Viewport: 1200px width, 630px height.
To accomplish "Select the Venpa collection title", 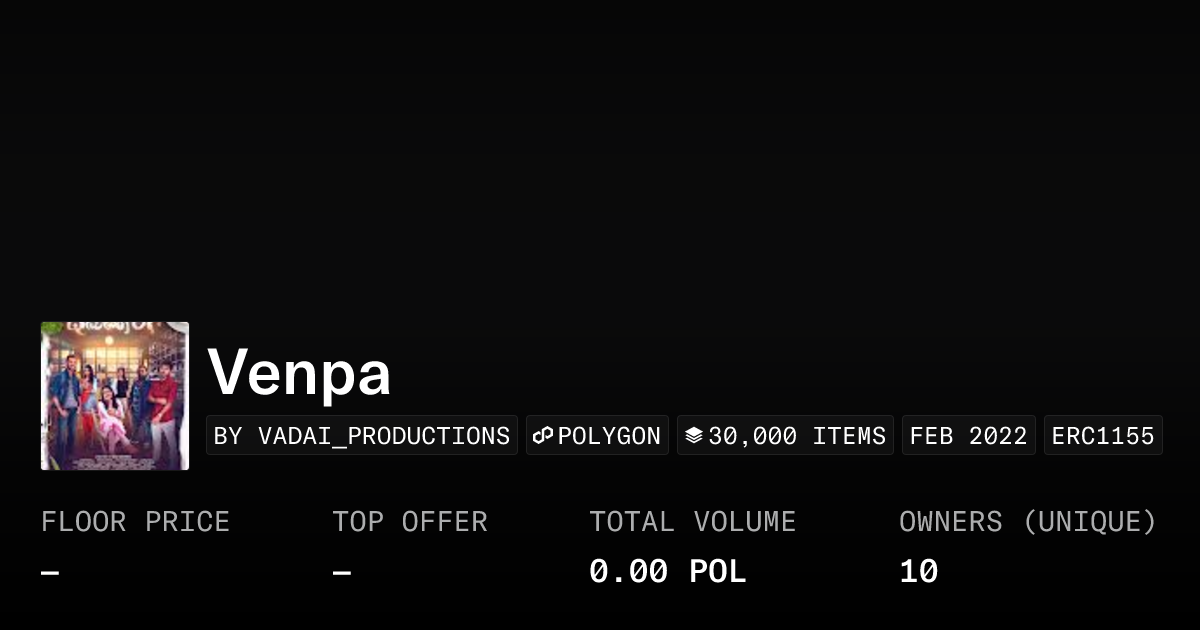I will tap(299, 373).
